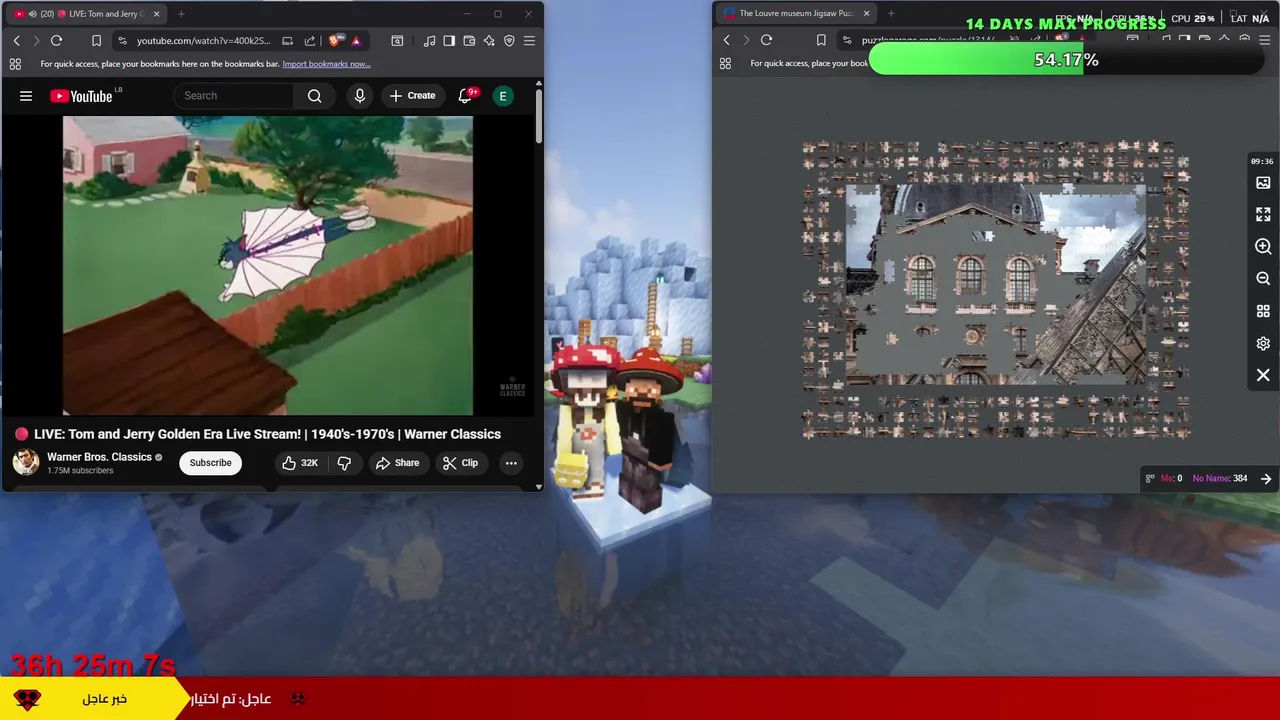Close the LIVE: Tom and Jerry tab

pyautogui.click(x=156, y=14)
